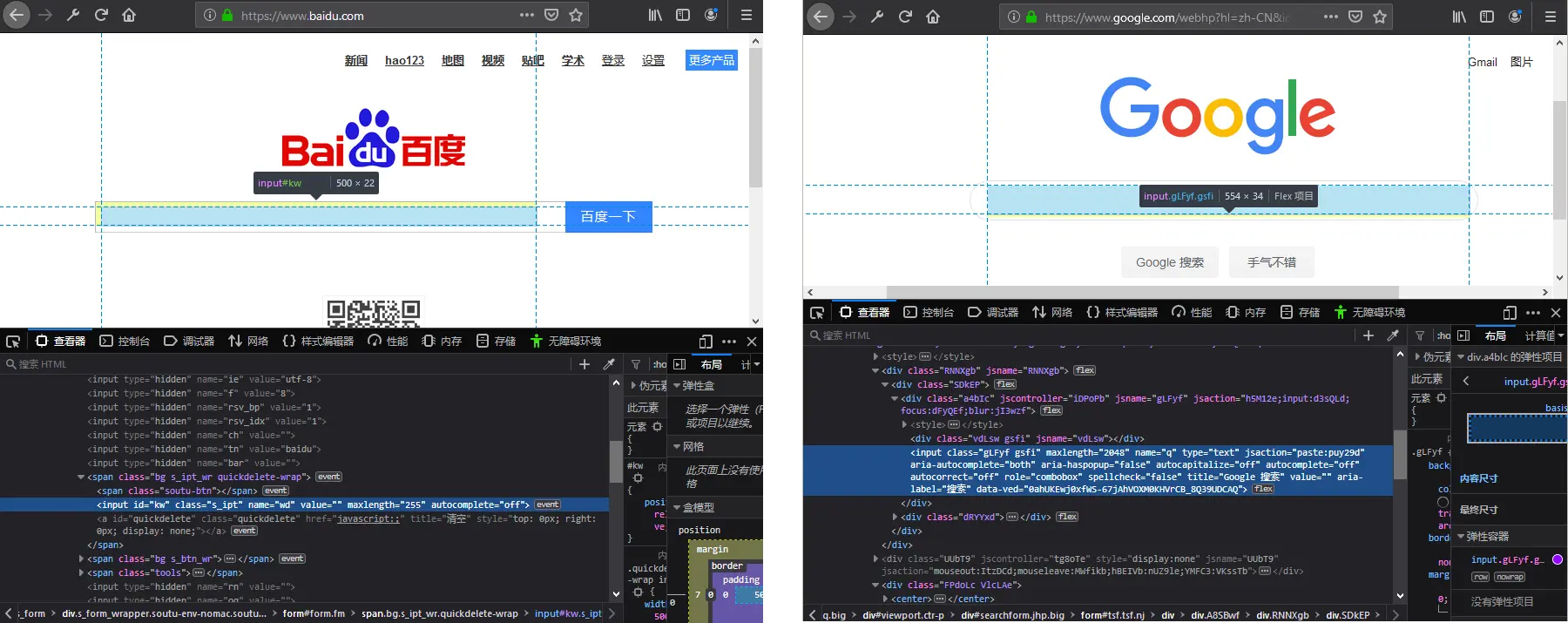The image size is (1568, 623).
Task: Toggle :hov pseudo-class panel in Google devtools
Action: point(1443,335)
